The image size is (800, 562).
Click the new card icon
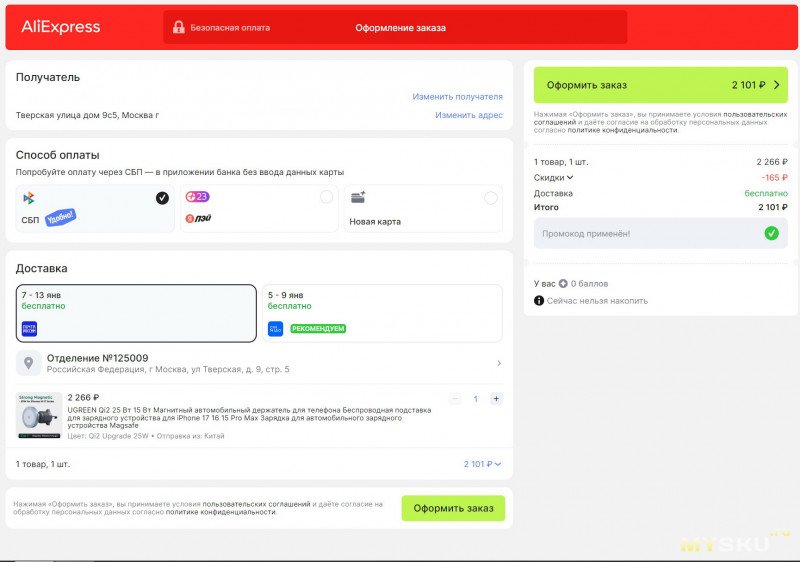(x=358, y=197)
